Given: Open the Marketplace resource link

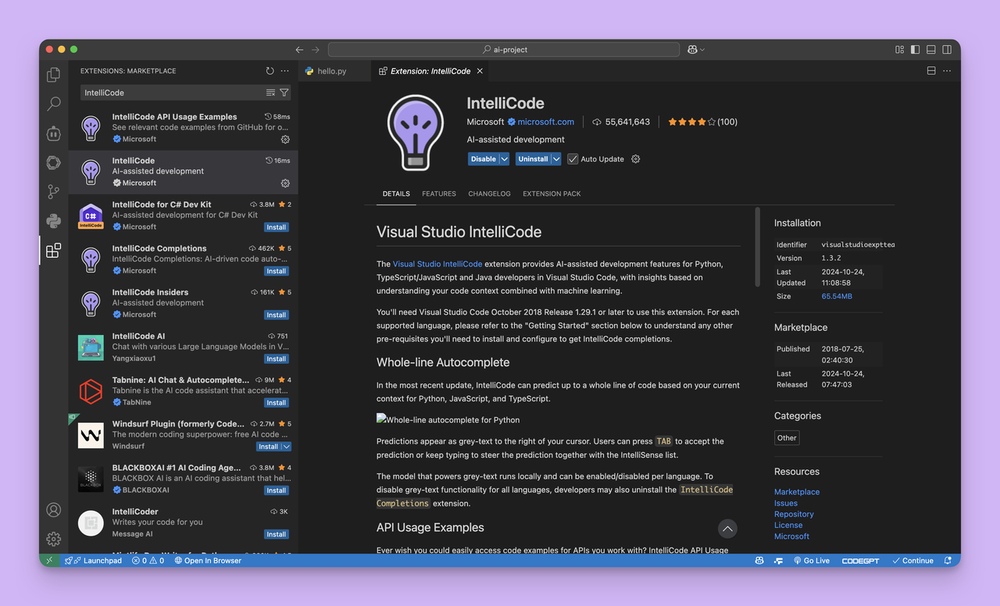Looking at the screenshot, I should tap(797, 492).
